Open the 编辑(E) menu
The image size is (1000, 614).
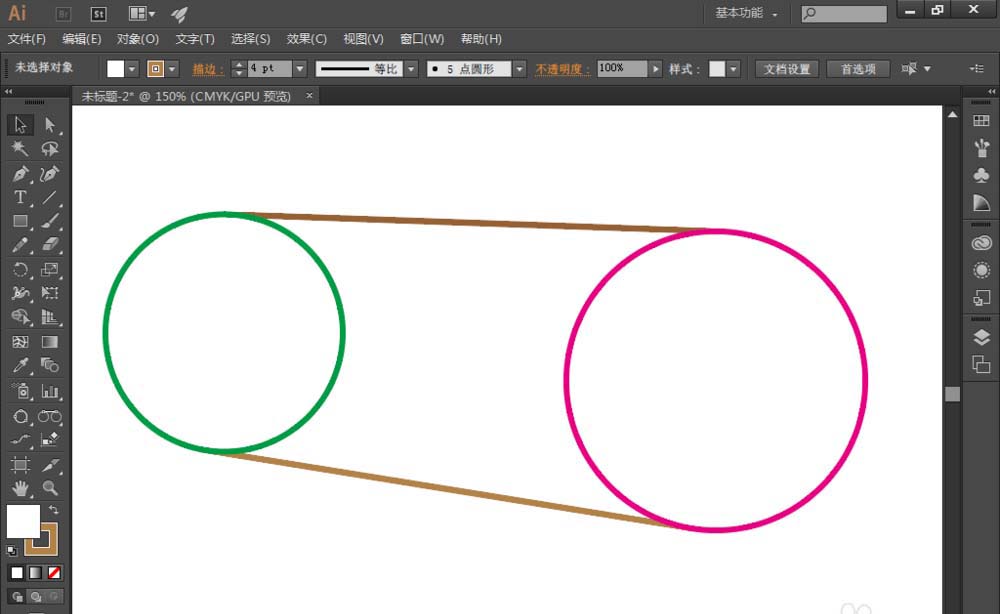(82, 39)
